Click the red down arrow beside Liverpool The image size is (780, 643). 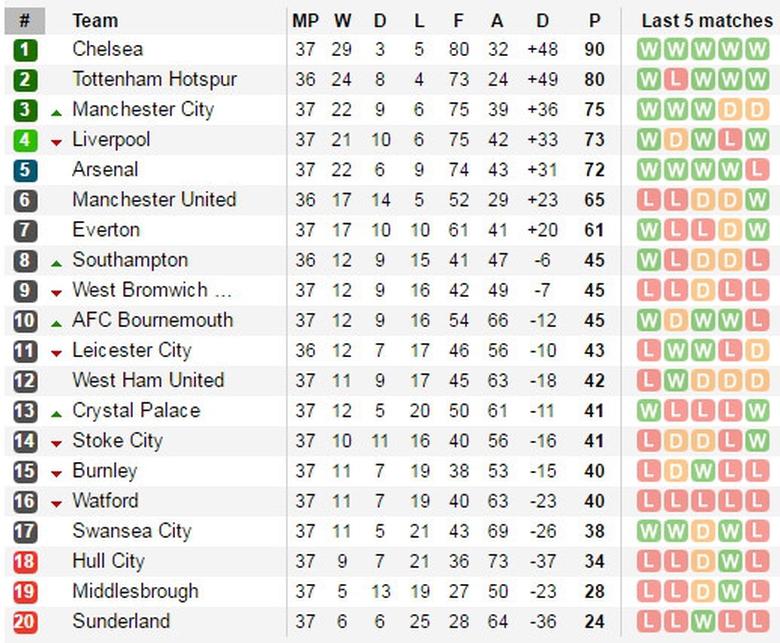56,142
